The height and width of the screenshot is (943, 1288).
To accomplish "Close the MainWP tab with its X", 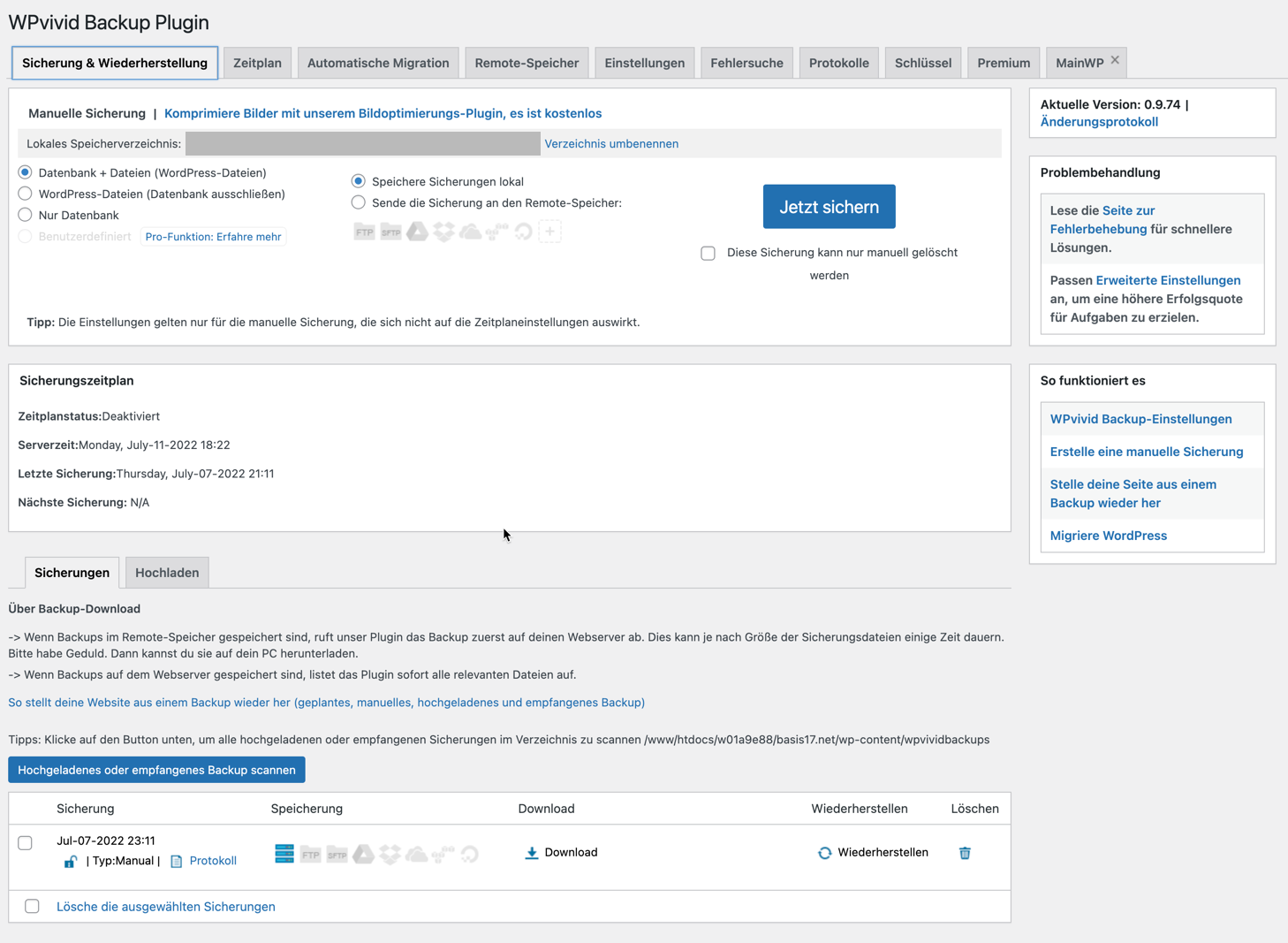I will coord(1115,60).
